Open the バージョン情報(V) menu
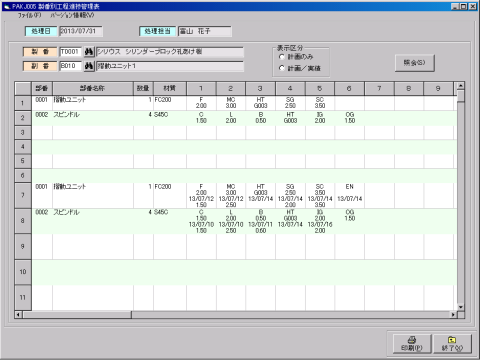 (72, 15)
